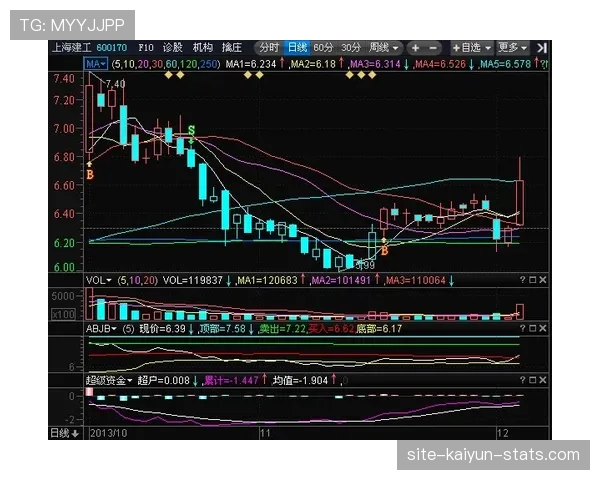Screen dimensions: 600x480
Task: Click the x100 volume scale label
Action: [64, 314]
